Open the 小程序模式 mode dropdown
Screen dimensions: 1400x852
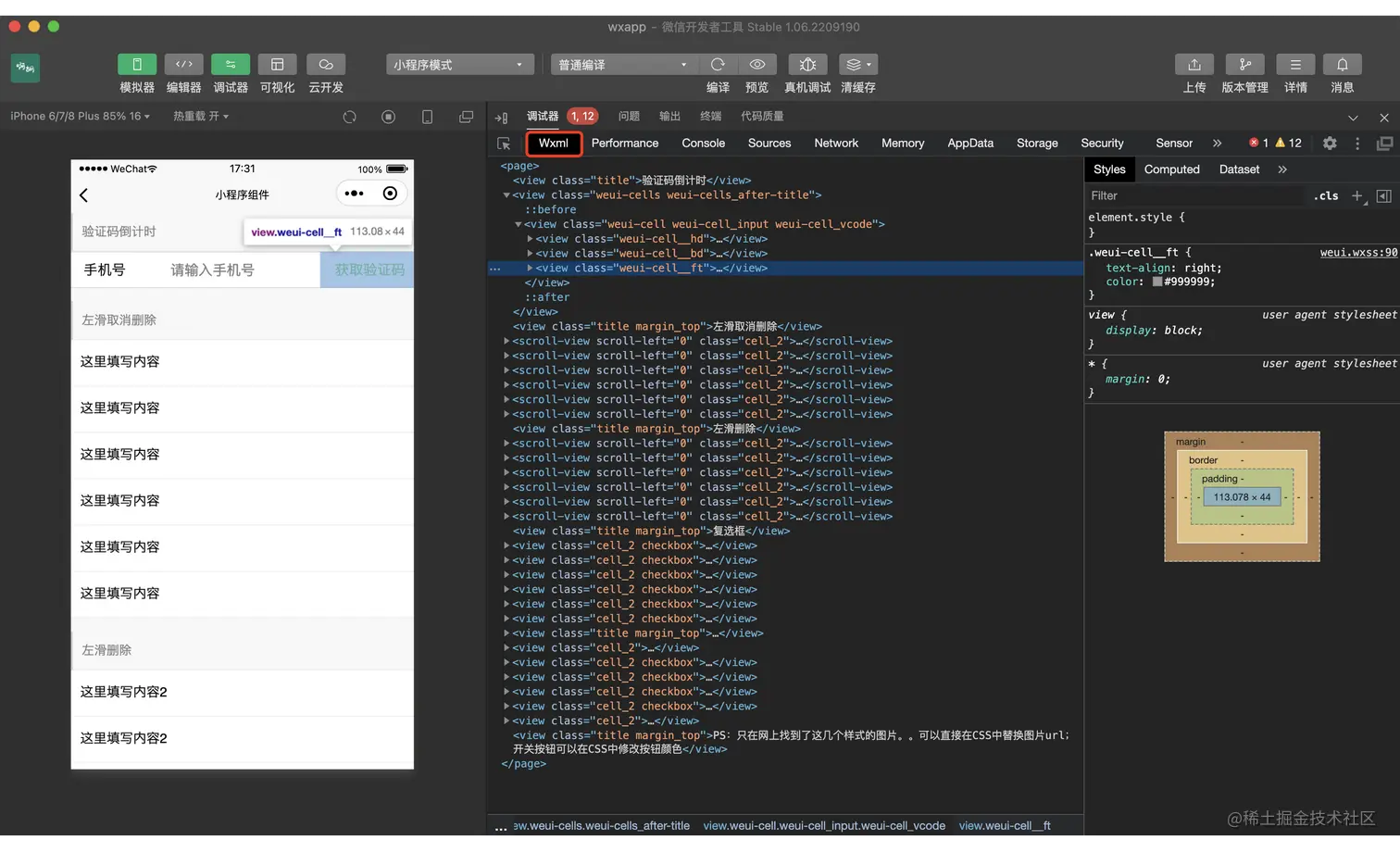(x=460, y=64)
